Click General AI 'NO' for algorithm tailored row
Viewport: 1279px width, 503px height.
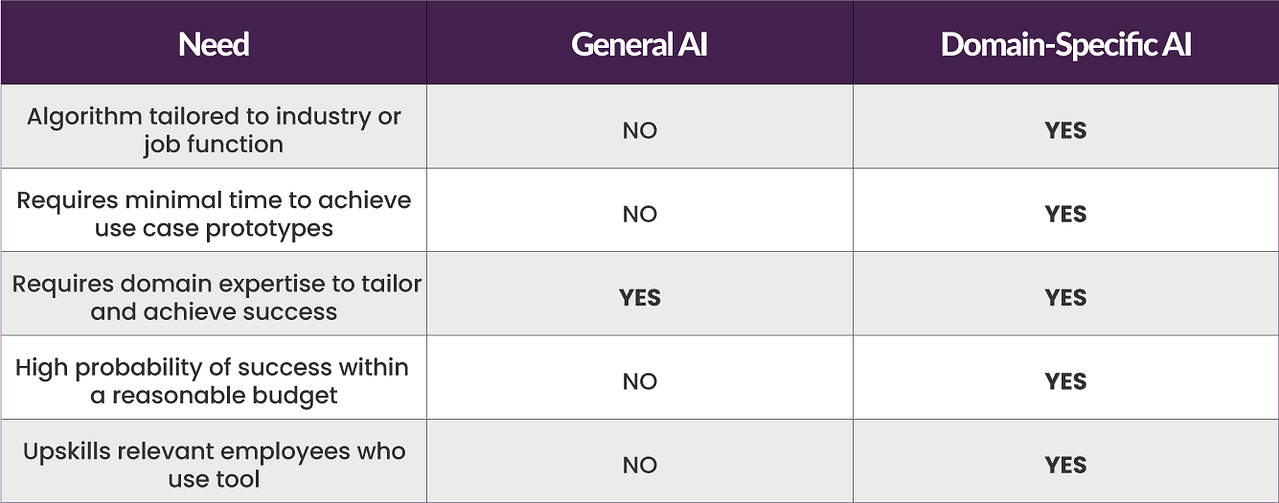(x=640, y=131)
